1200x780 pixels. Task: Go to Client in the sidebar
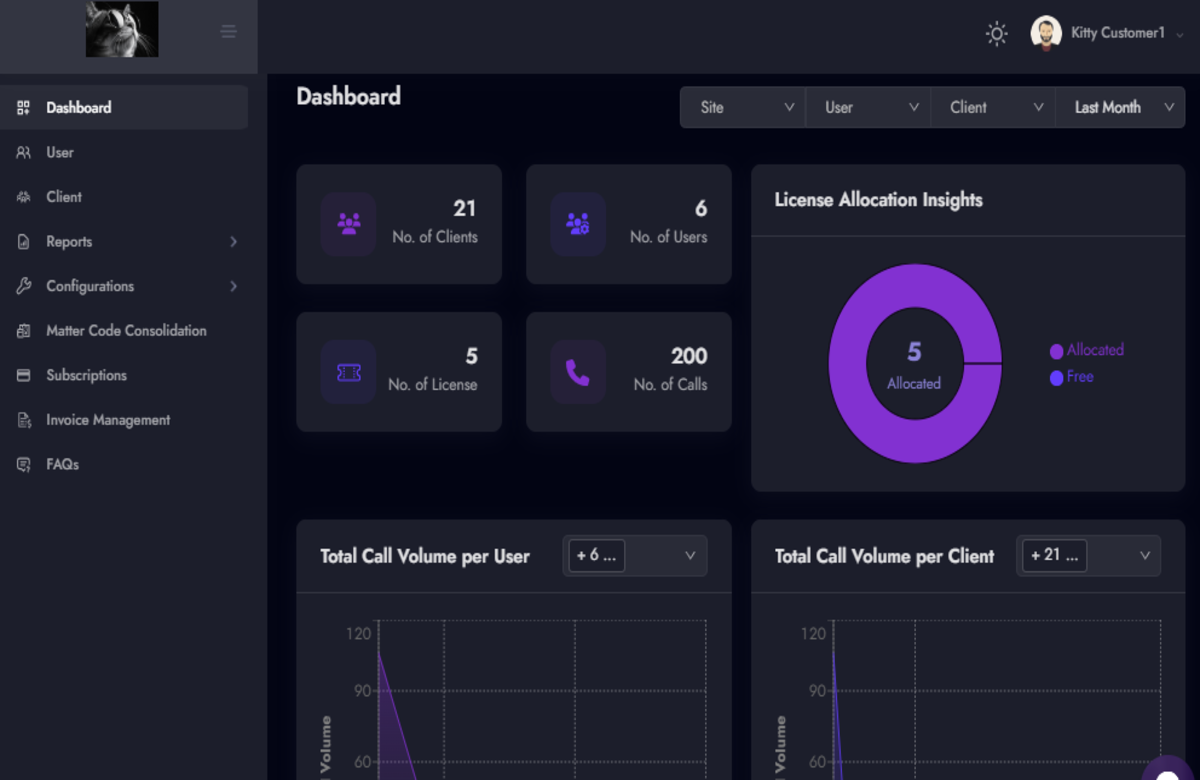(64, 197)
